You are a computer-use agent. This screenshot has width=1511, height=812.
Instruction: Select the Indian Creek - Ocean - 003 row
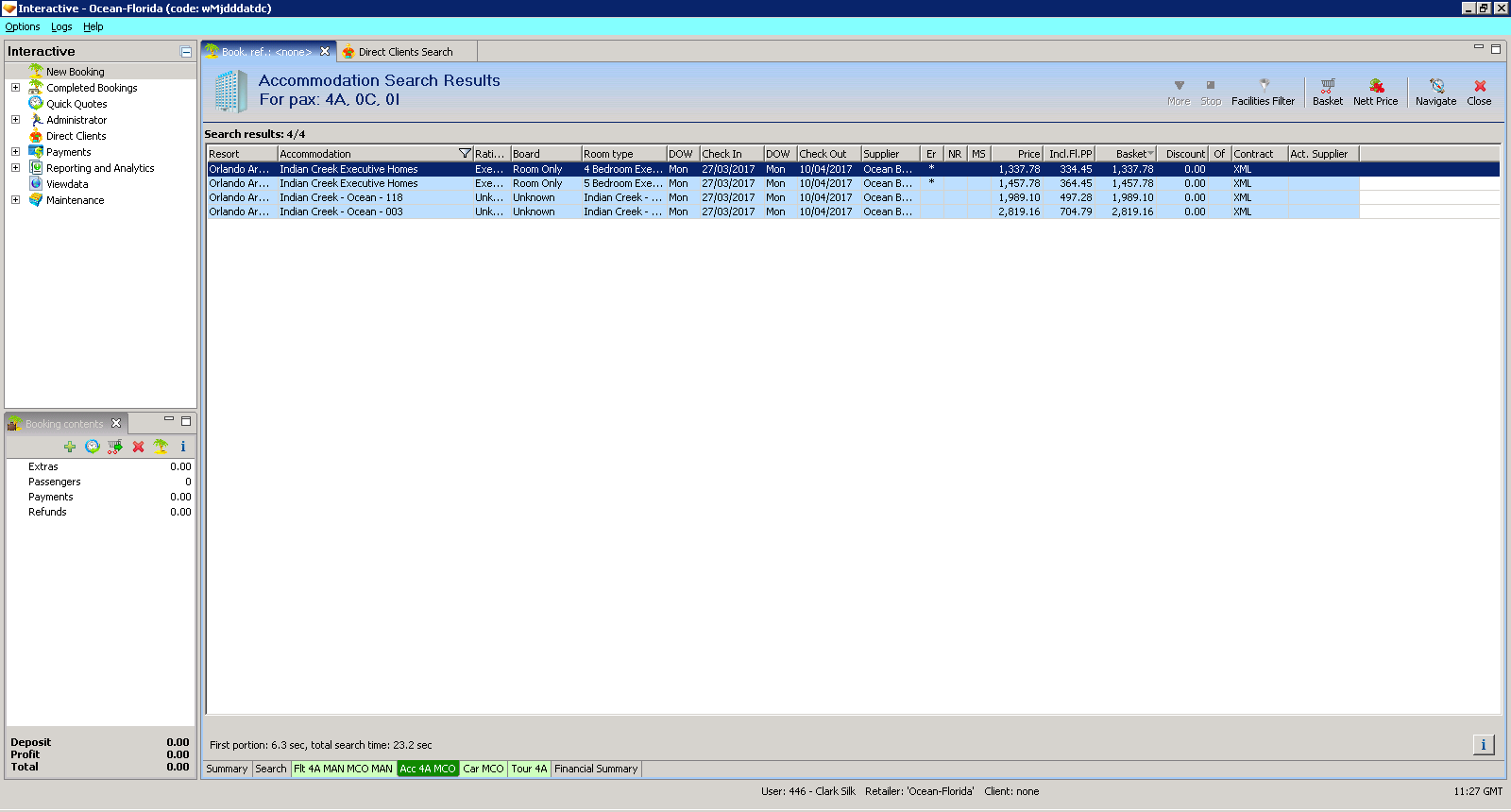[854, 211]
